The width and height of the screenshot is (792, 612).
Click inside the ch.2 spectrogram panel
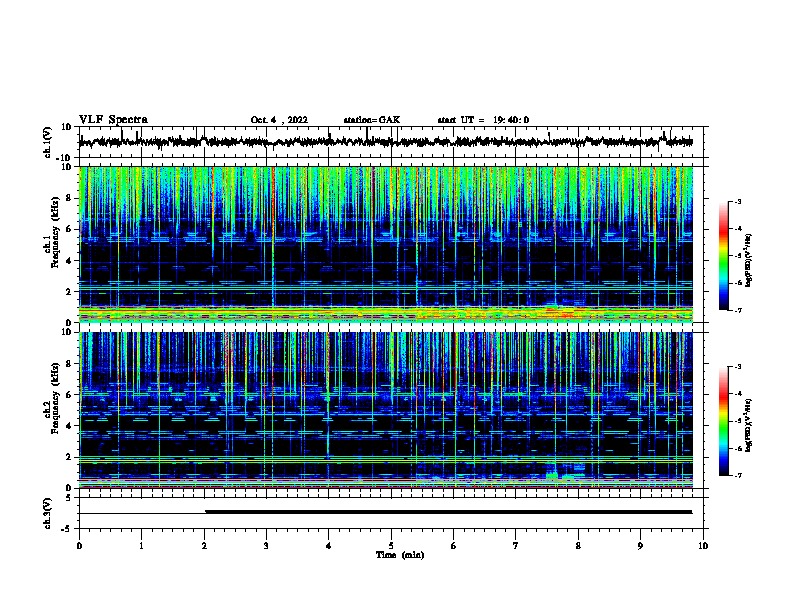coord(386,410)
